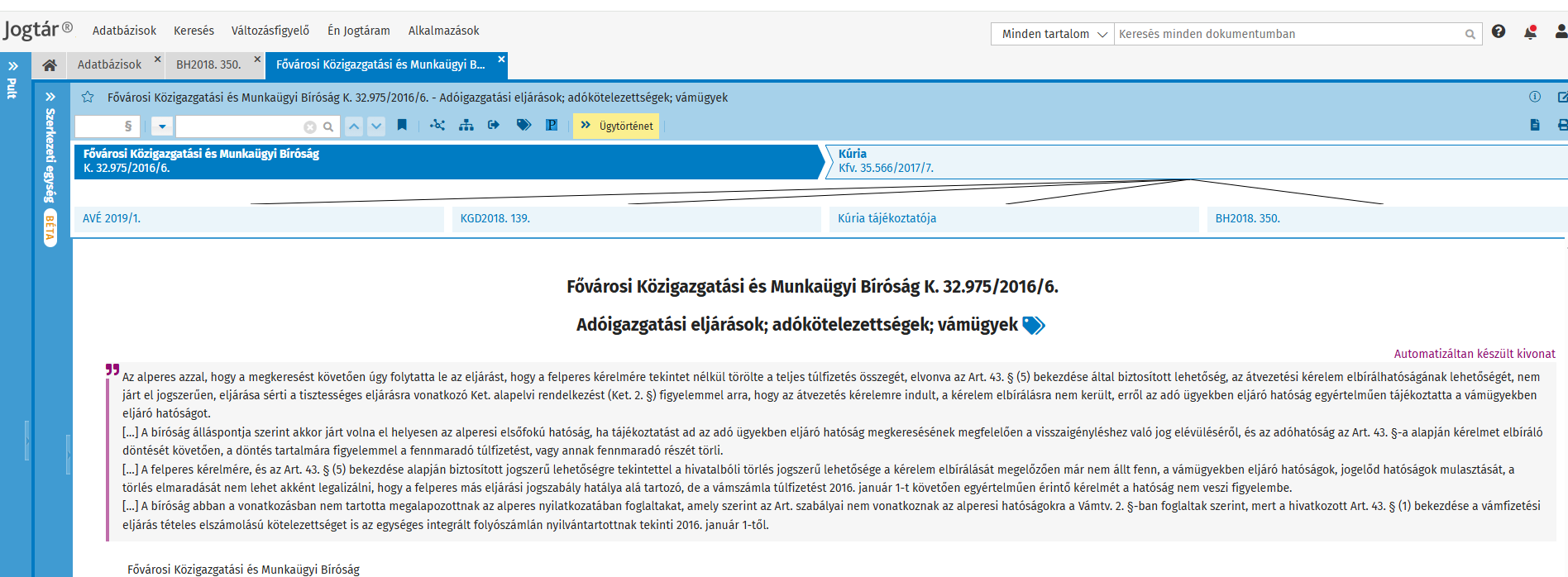The image size is (1568, 577).
Task: Open the related documents network icon
Action: click(x=437, y=126)
